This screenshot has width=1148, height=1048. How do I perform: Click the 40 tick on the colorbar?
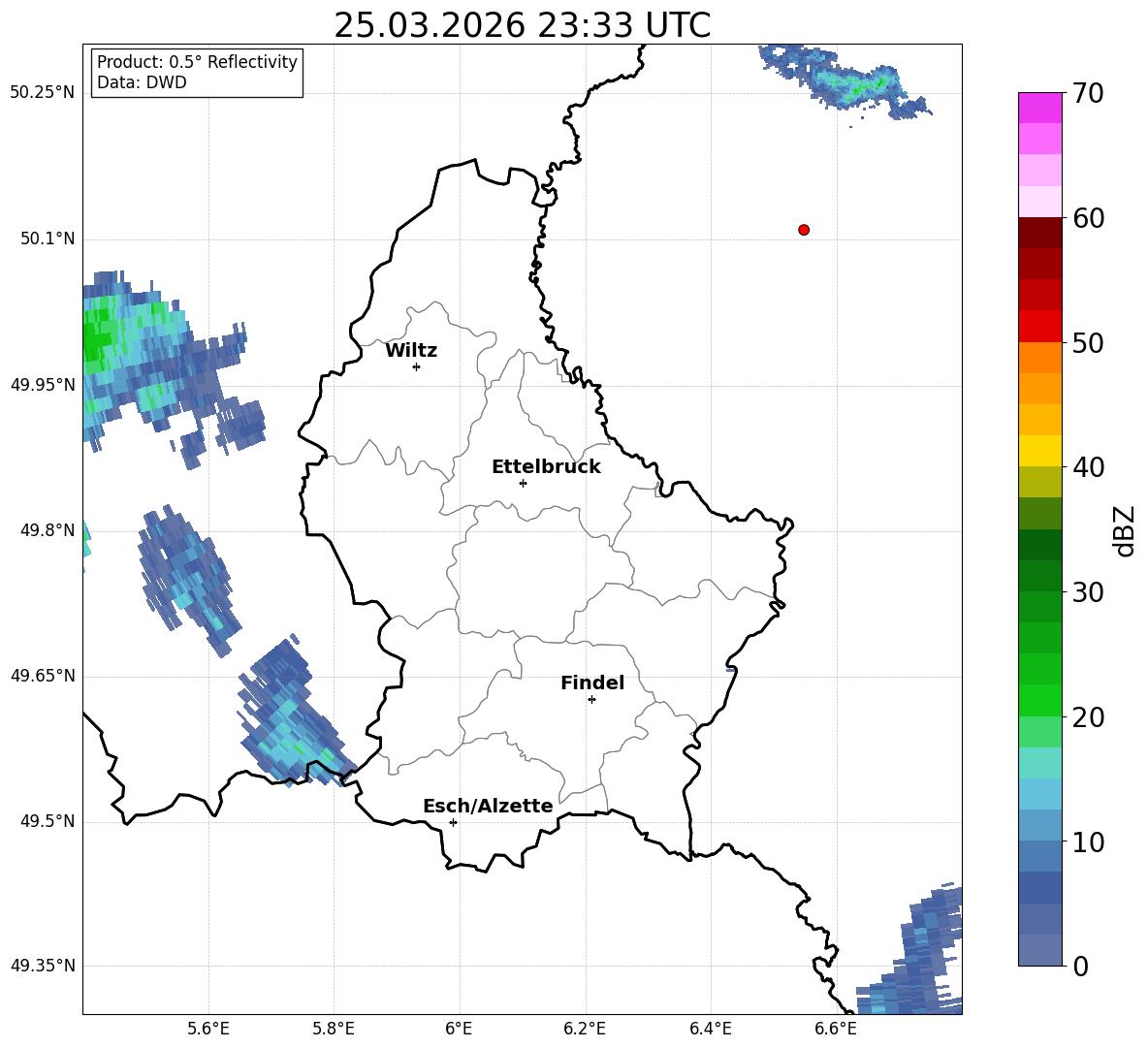pos(1088,467)
